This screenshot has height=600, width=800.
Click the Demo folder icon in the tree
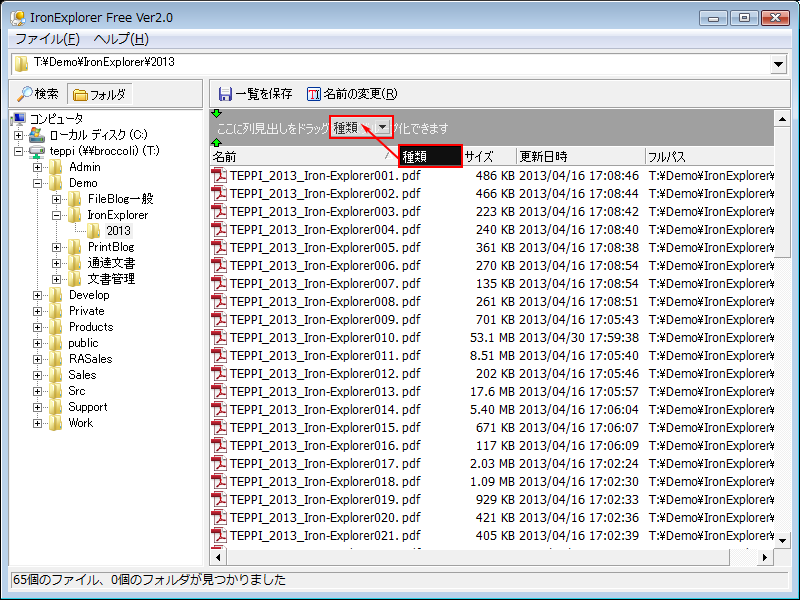[x=56, y=183]
